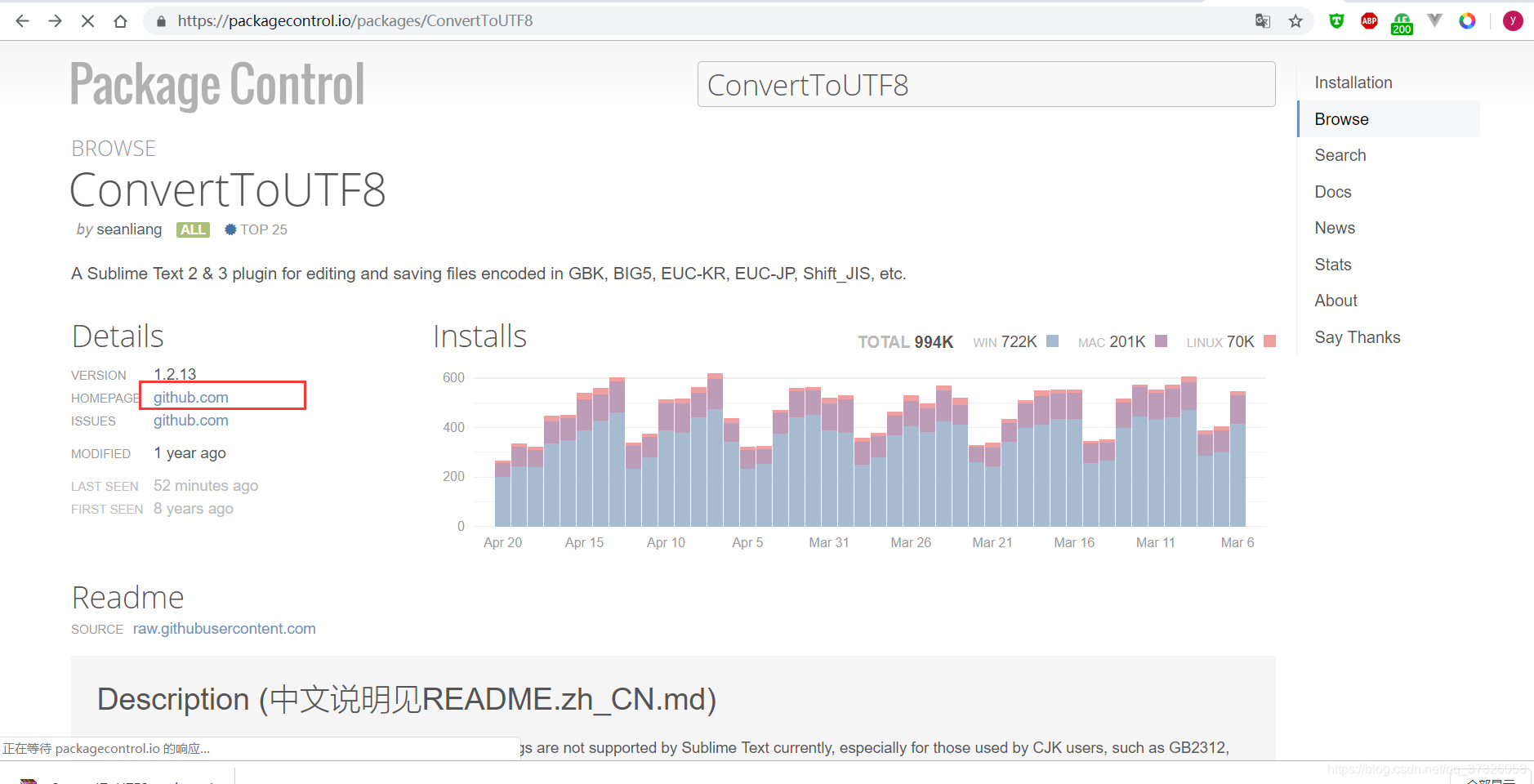
Task: Click the Apr 20 chart axis label
Action: 502,542
